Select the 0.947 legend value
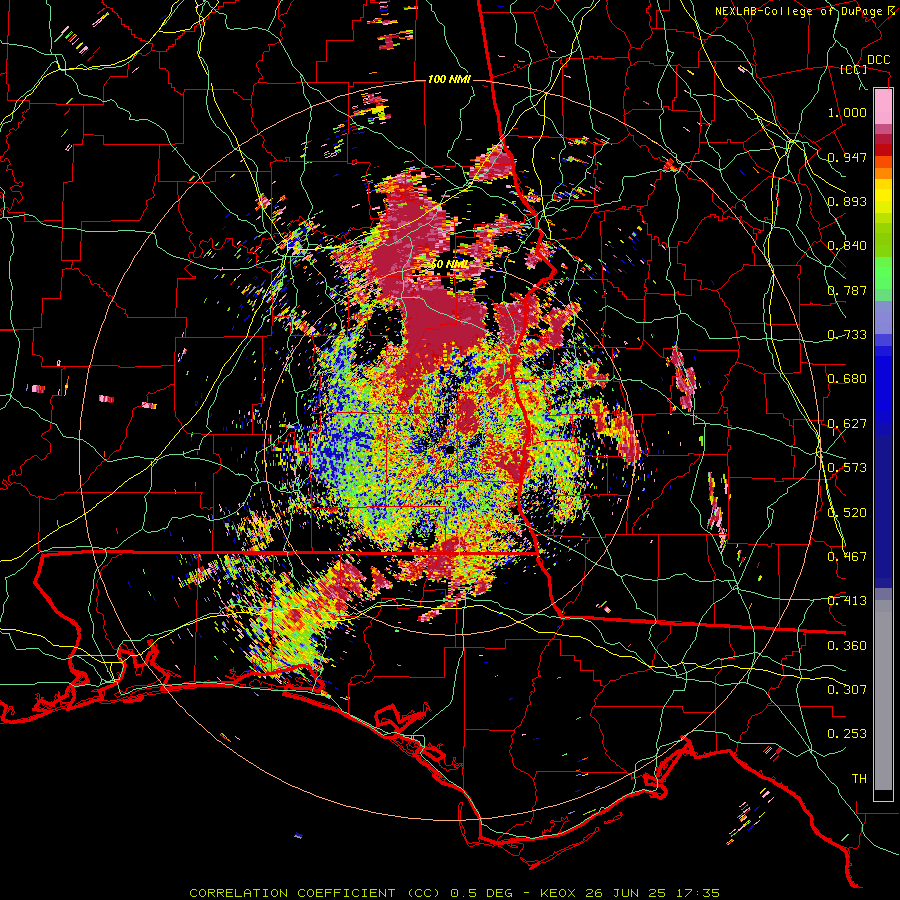 coord(847,157)
